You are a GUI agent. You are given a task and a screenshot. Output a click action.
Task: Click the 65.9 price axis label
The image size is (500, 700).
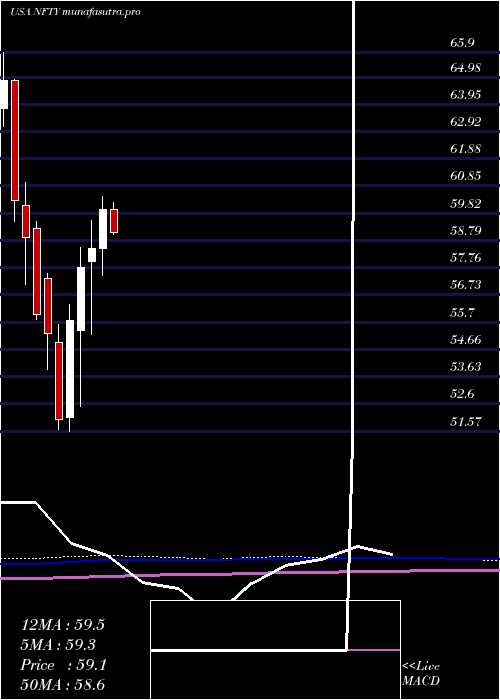click(462, 43)
